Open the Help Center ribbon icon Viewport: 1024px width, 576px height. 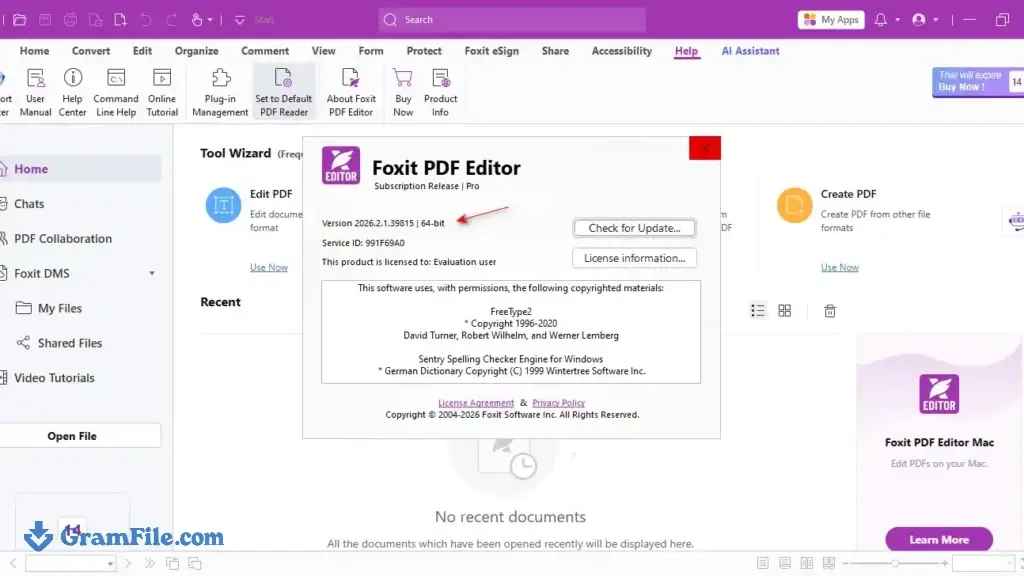72,92
